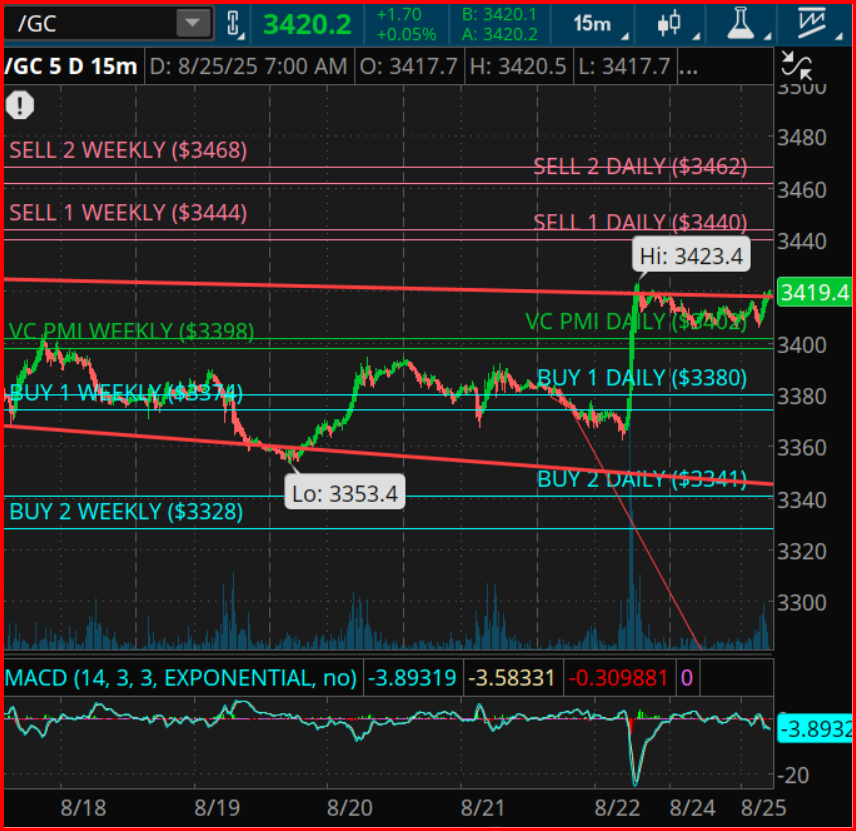The image size is (856, 831).
Task: Click the 8/19 date on time axis
Action: click(217, 808)
